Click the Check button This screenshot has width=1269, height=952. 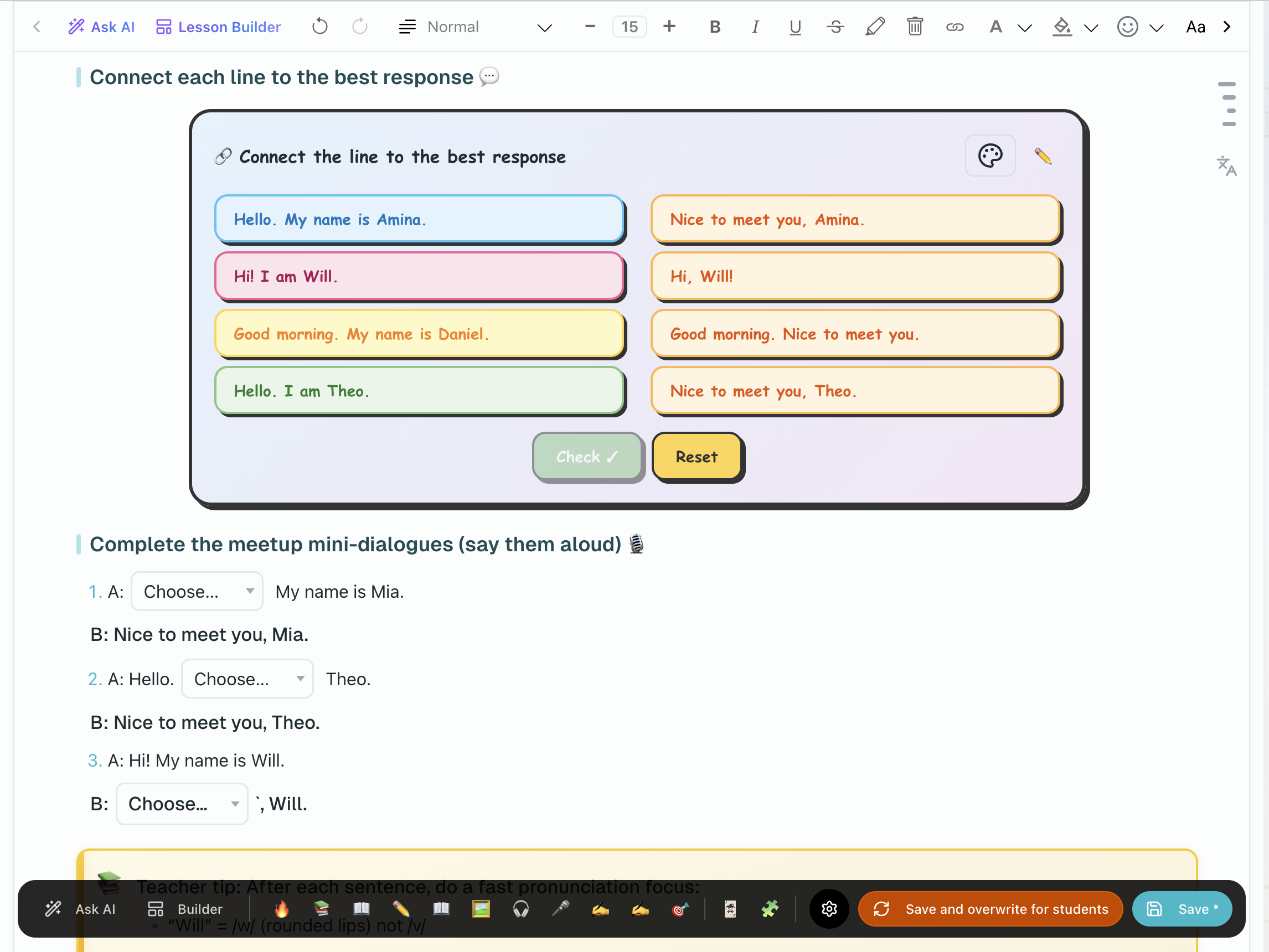coord(587,457)
